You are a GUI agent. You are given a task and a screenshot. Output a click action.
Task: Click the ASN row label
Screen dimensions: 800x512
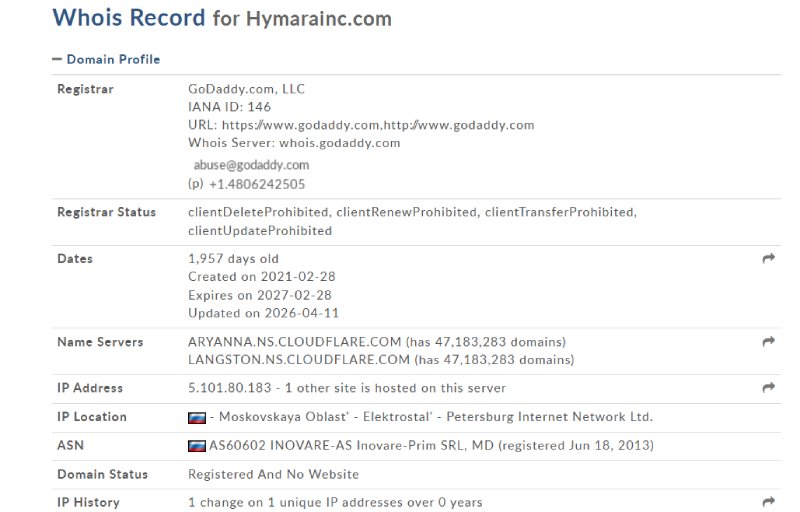click(x=70, y=445)
